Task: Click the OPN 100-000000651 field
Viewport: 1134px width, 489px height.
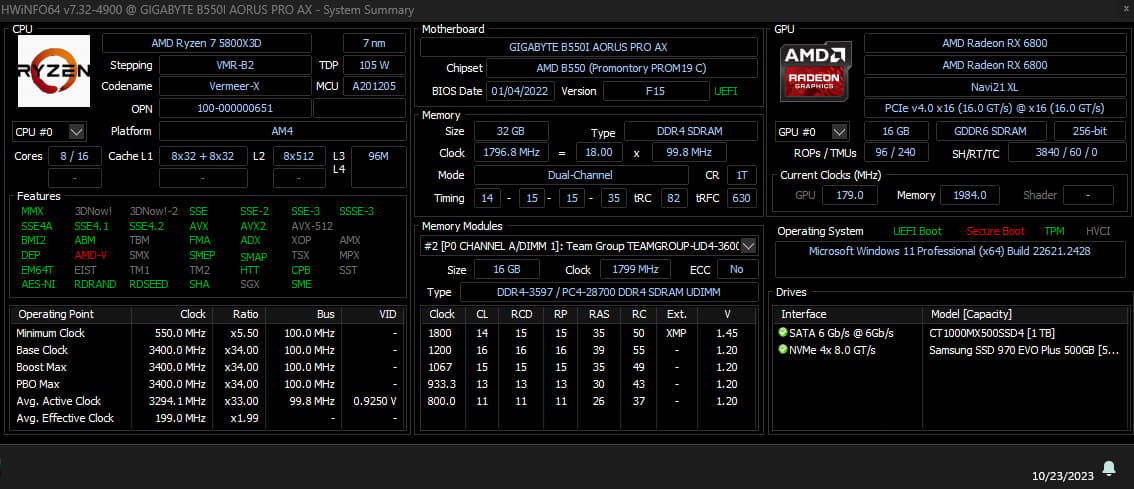Action: pos(235,108)
